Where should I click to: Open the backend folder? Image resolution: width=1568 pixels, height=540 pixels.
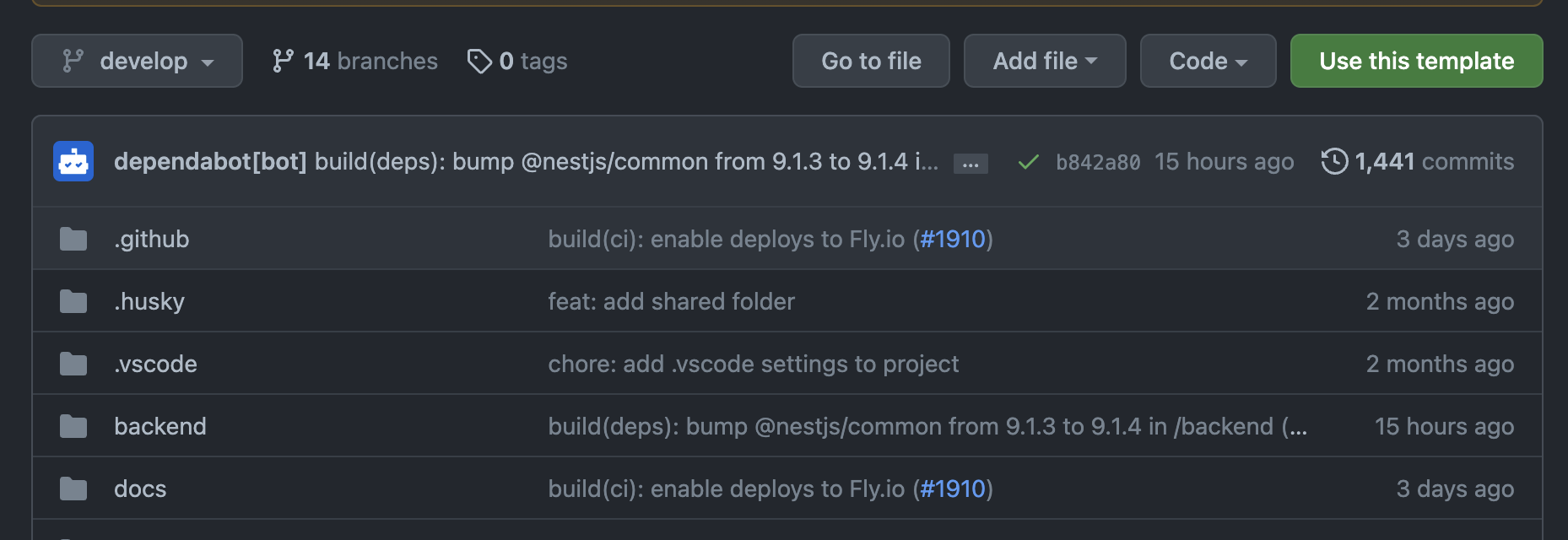pos(160,427)
